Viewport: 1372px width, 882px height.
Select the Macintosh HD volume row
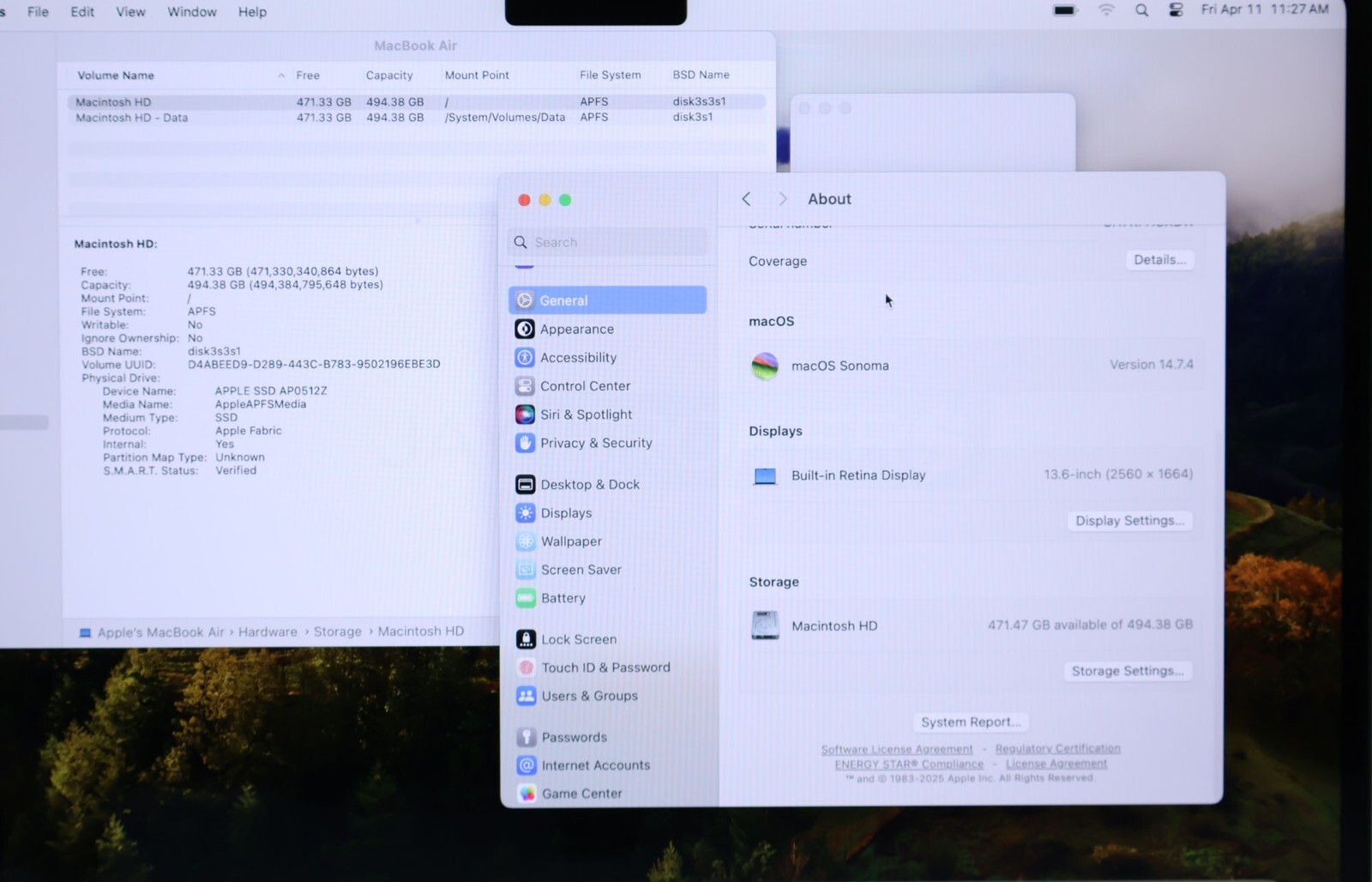(x=416, y=102)
